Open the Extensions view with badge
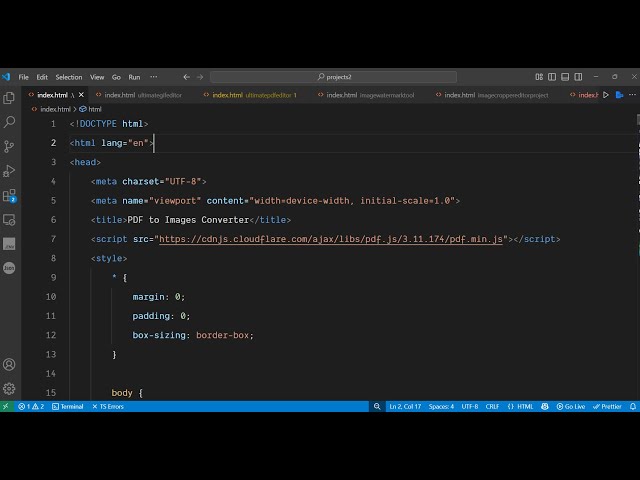 pos(9,196)
